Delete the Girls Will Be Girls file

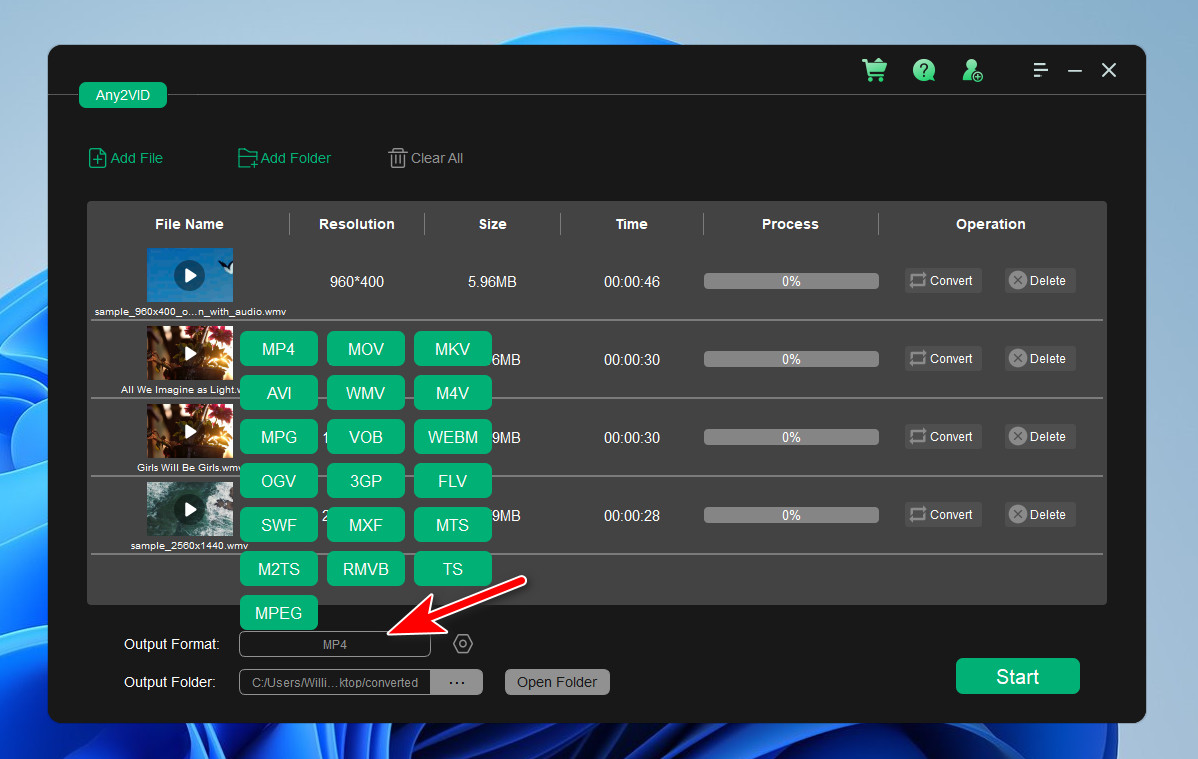1040,436
